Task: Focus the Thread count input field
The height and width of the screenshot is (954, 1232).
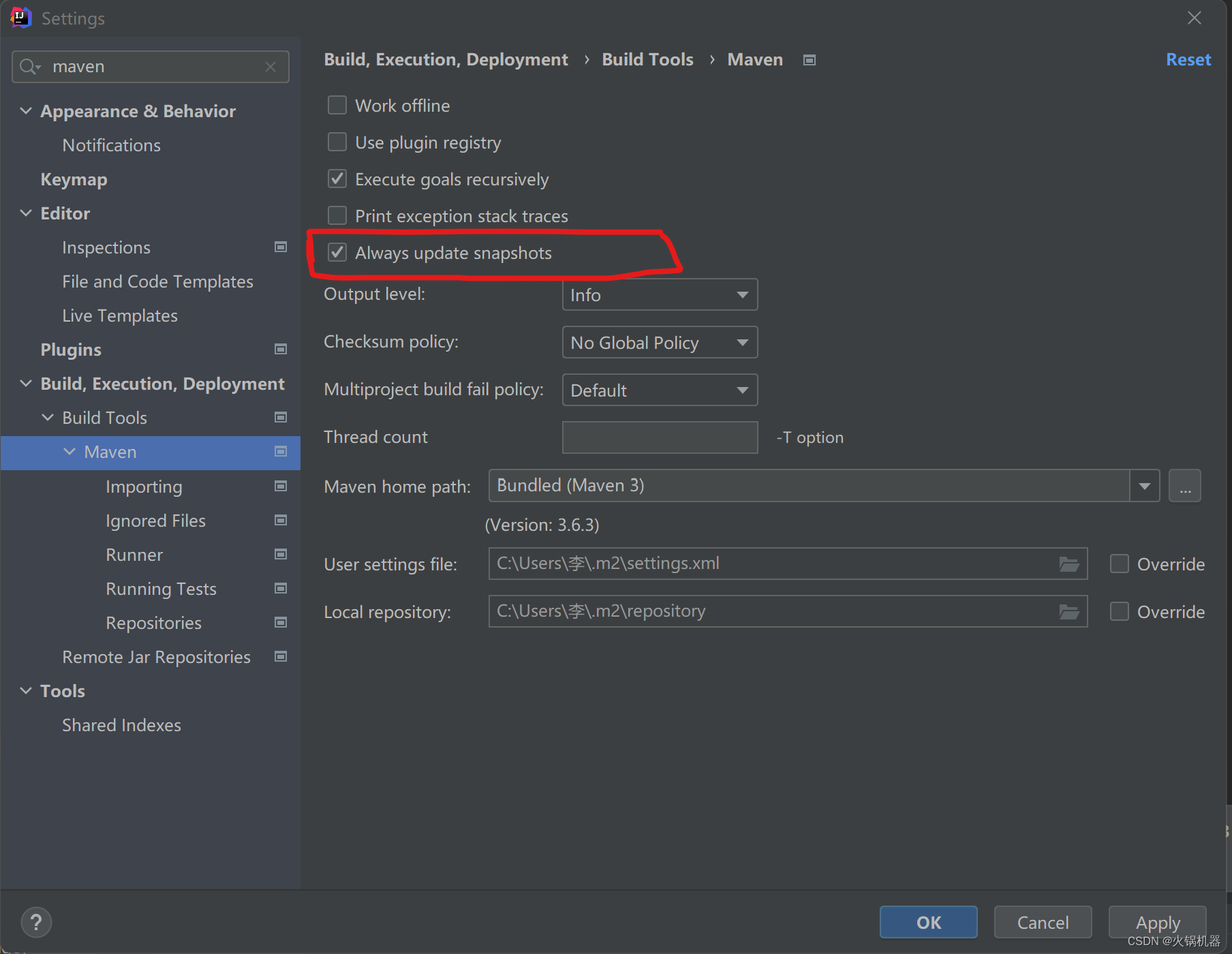Action: [x=660, y=437]
